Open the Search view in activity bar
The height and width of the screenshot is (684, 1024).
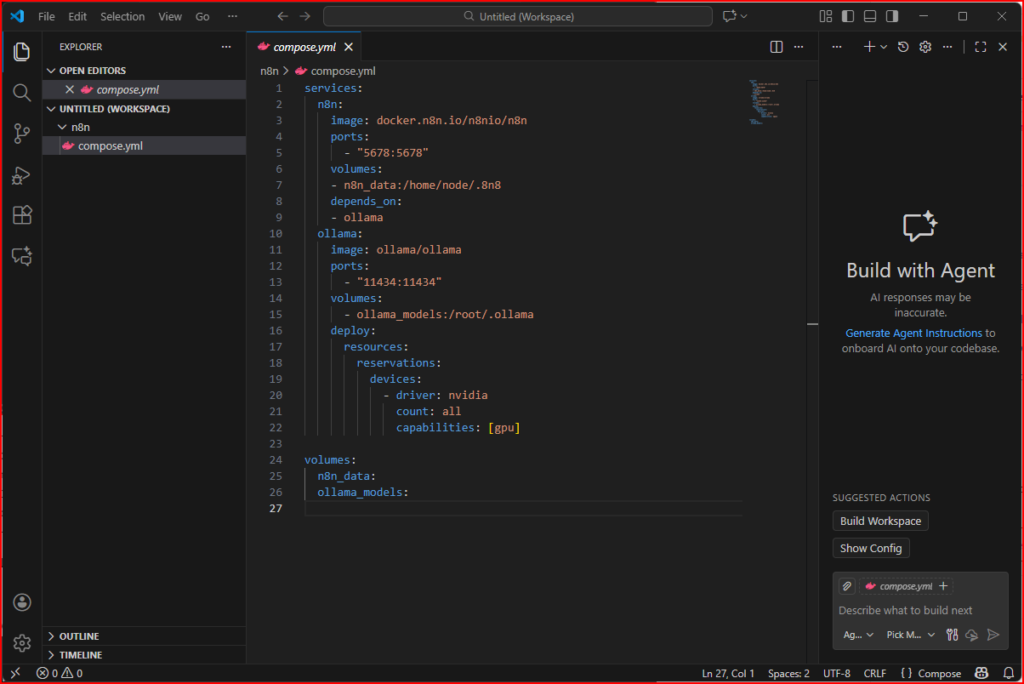coord(21,92)
